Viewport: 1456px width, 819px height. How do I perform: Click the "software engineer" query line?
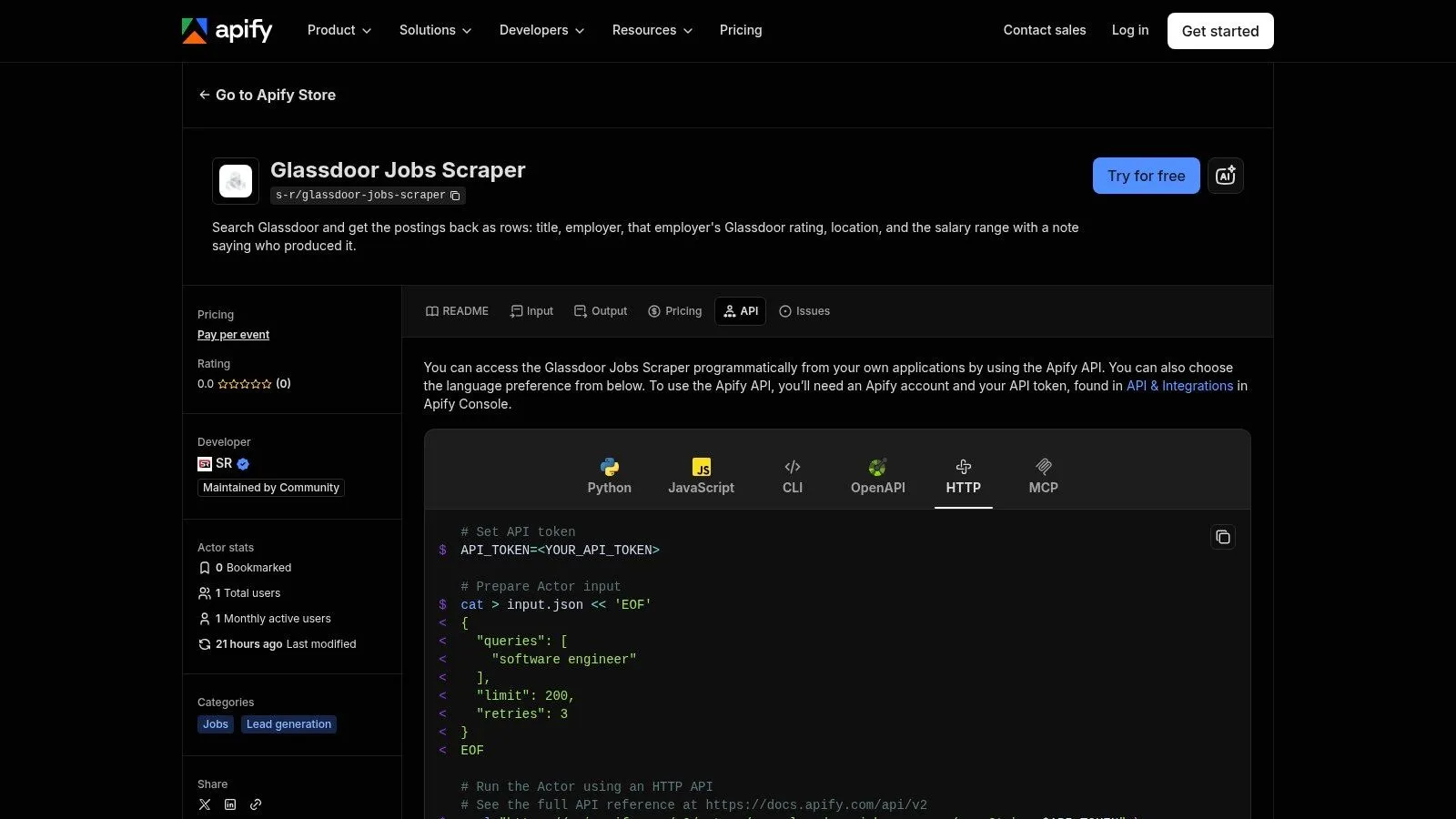563,660
